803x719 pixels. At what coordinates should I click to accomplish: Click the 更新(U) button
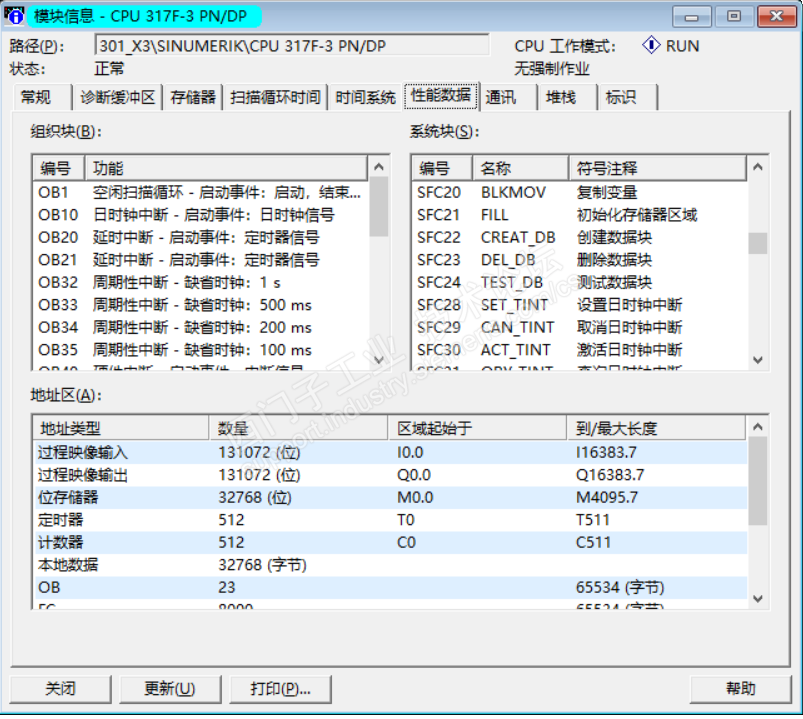[170, 689]
